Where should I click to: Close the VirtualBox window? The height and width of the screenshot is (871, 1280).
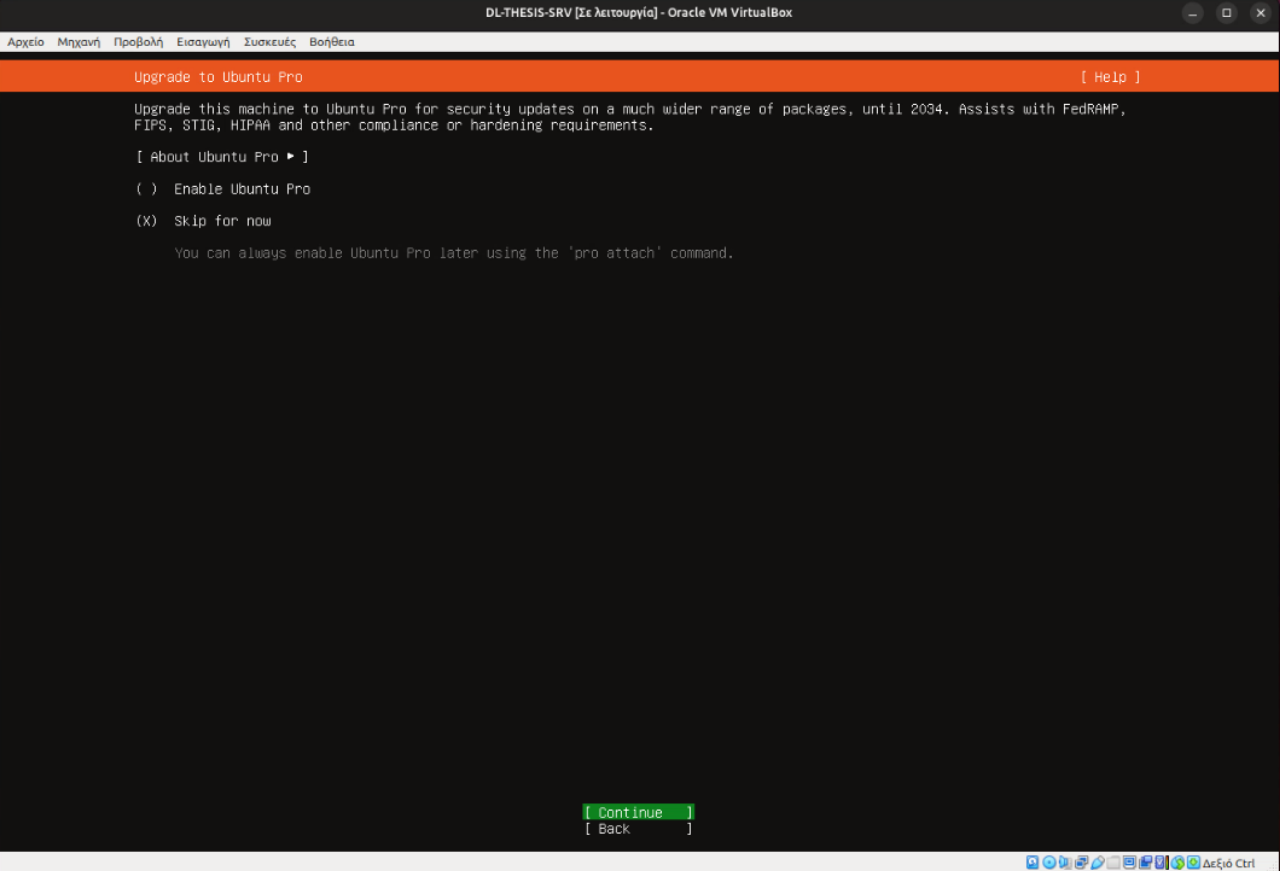tap(1260, 13)
